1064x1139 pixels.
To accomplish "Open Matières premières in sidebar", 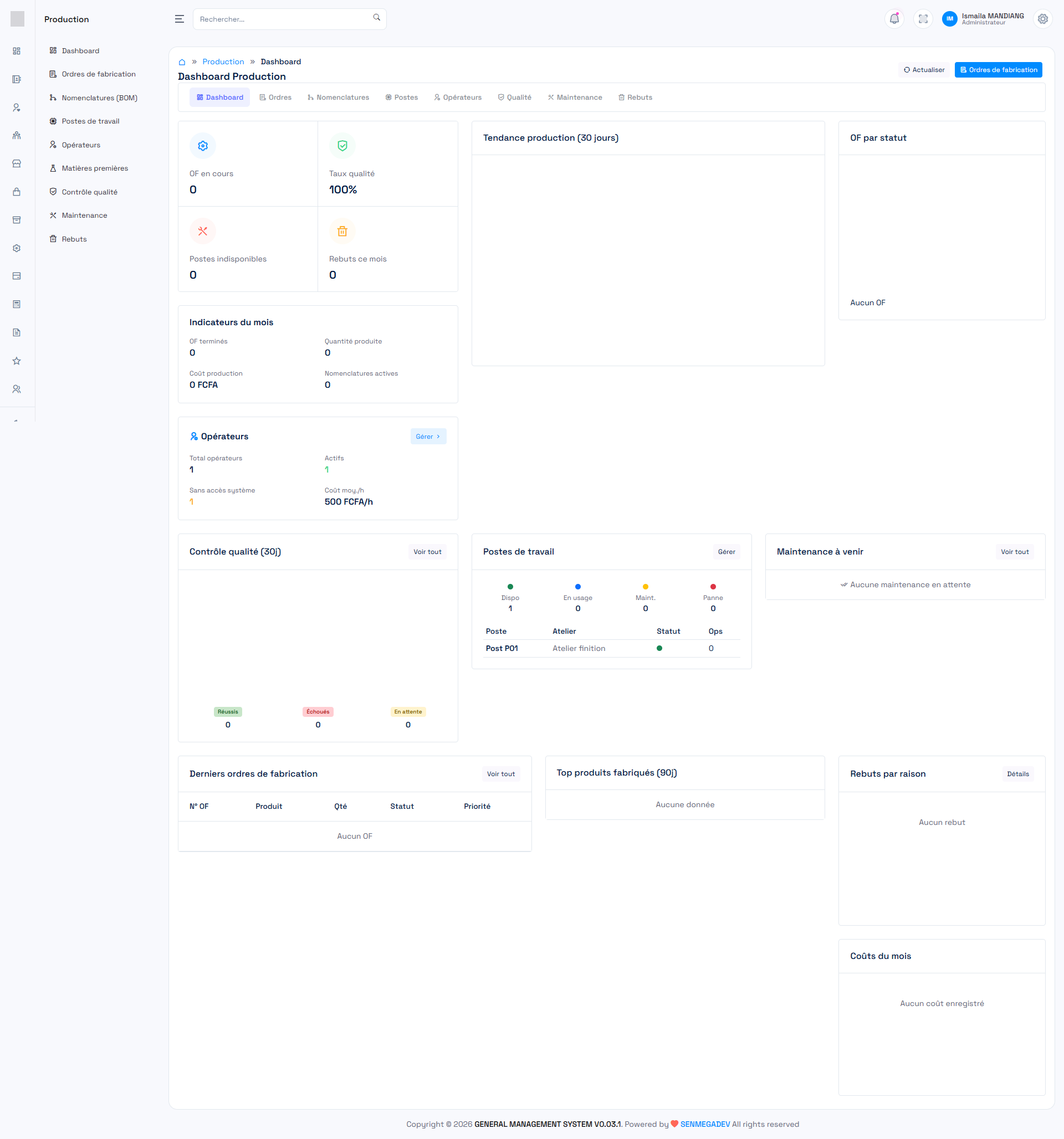I will [95, 168].
